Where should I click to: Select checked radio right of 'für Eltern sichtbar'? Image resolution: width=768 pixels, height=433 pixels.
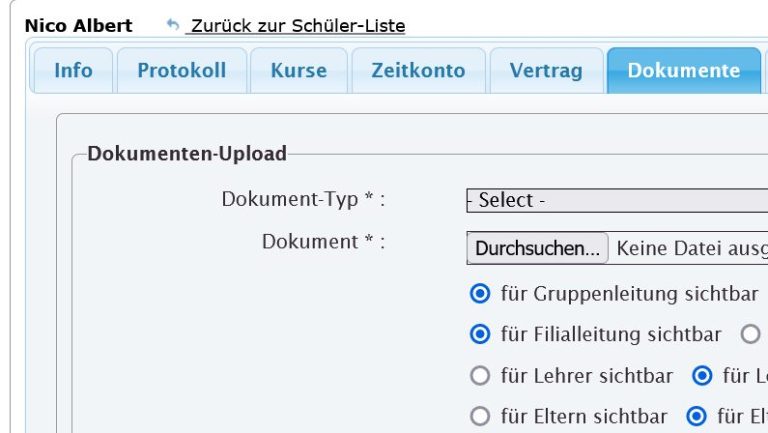tap(696, 416)
